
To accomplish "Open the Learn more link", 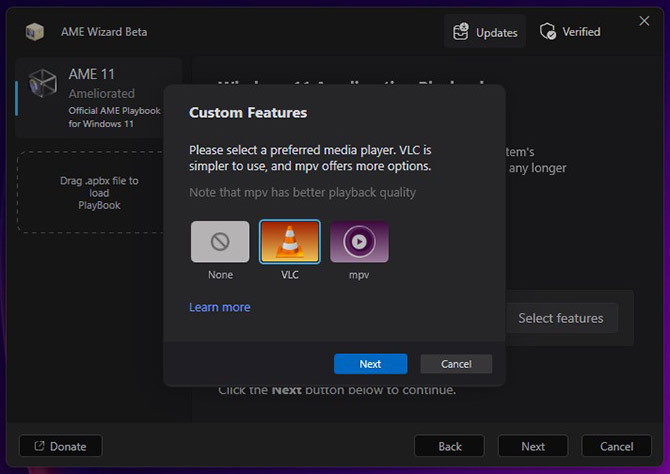I will coord(220,307).
